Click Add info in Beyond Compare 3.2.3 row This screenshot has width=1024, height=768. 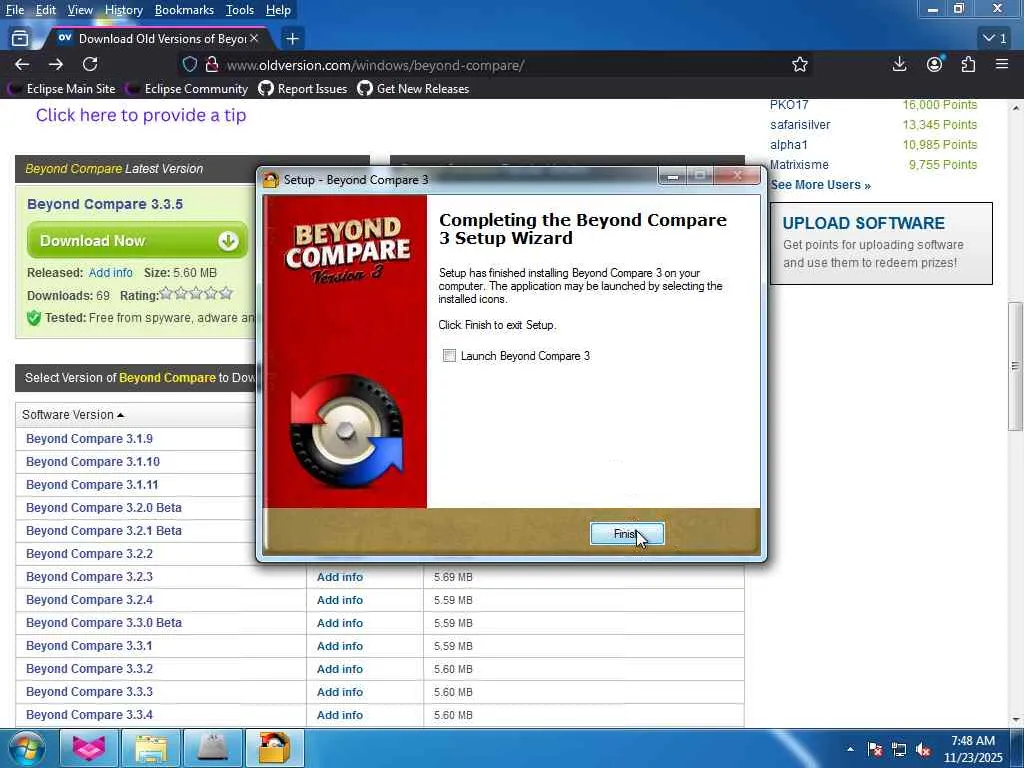340,577
